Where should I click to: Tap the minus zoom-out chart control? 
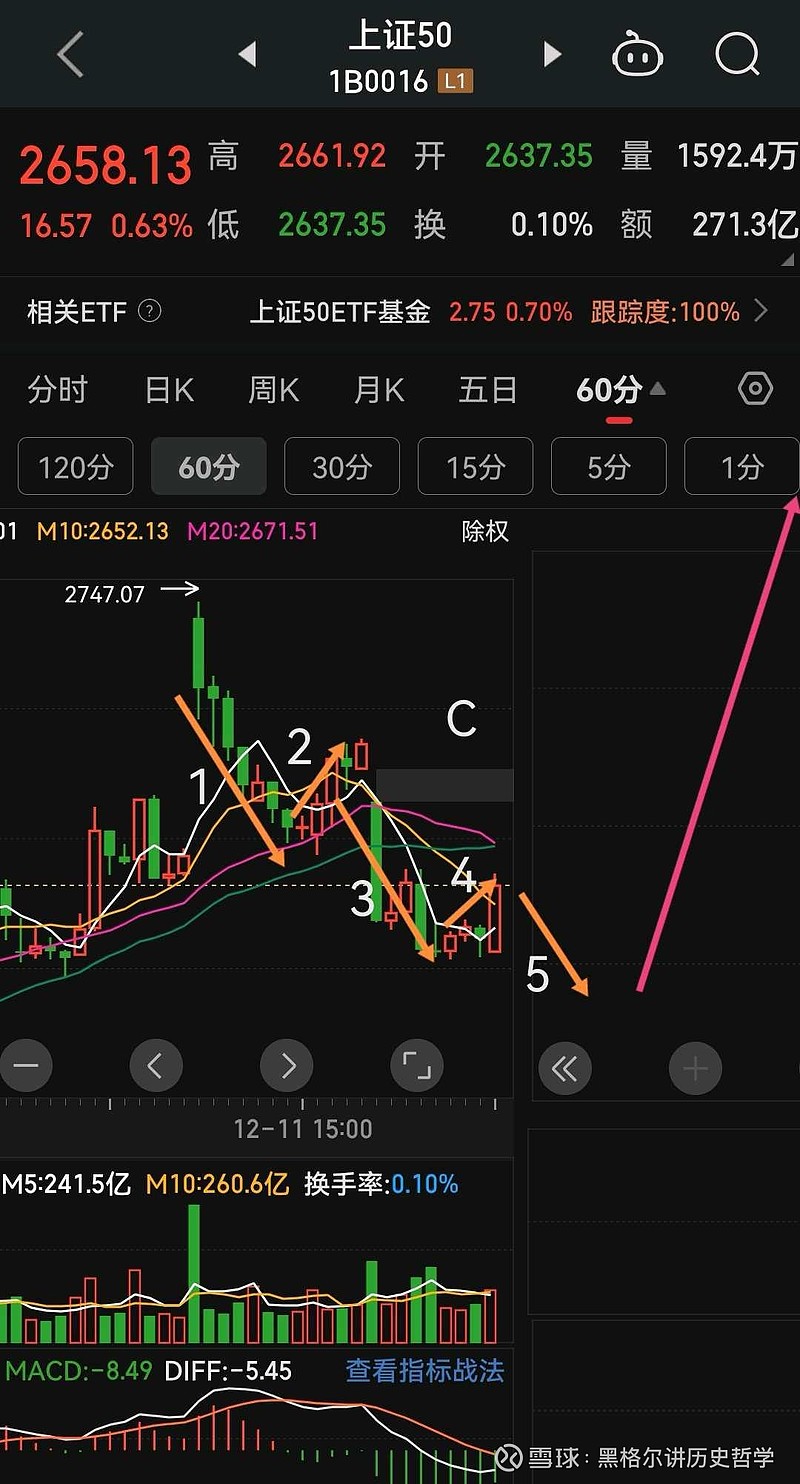tap(27, 1066)
